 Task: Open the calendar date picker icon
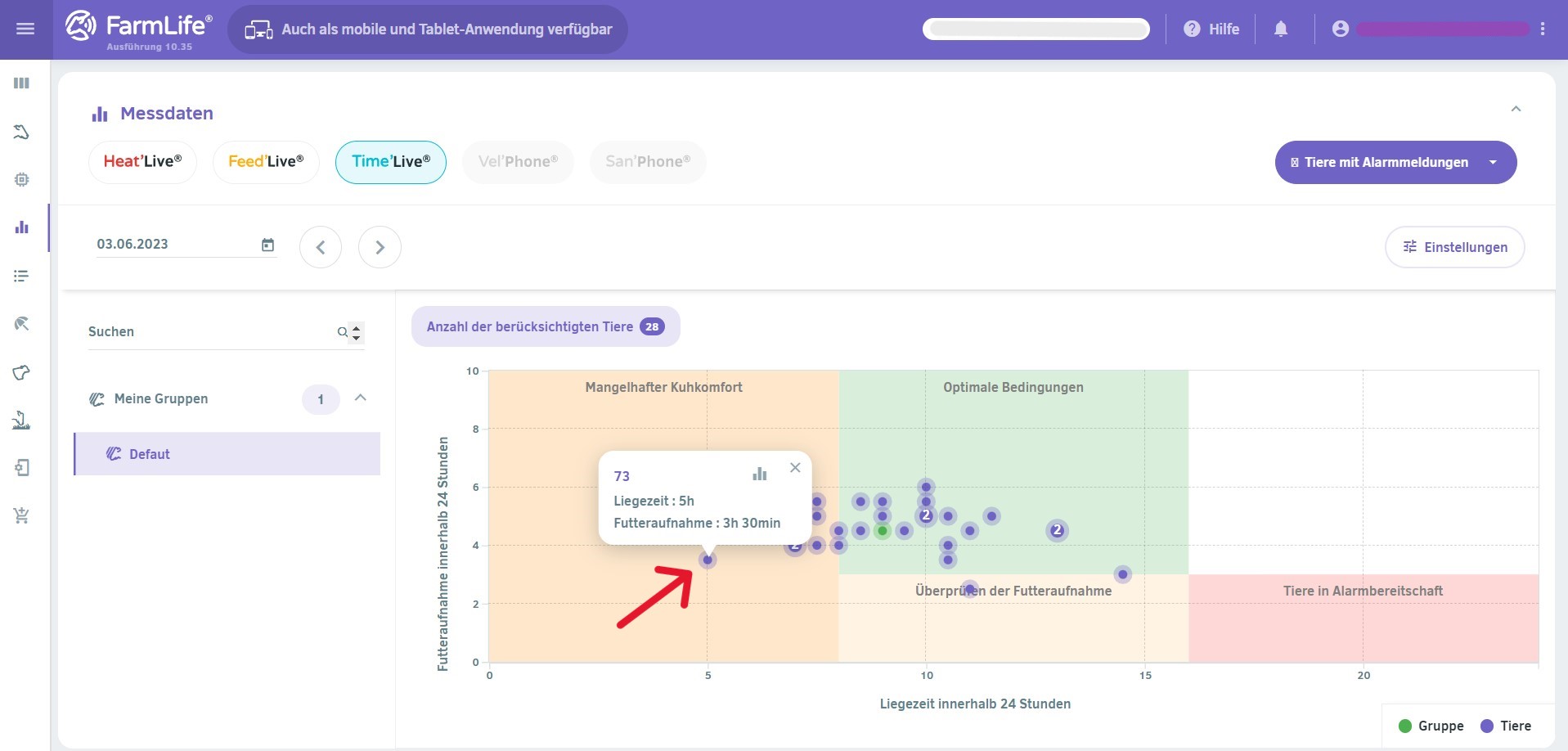pyautogui.click(x=267, y=245)
